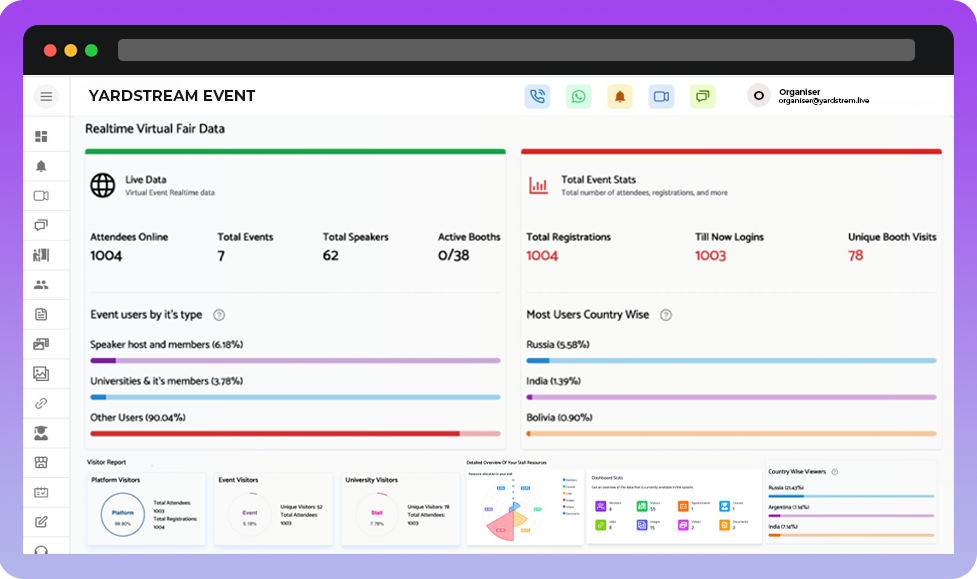Image resolution: width=977 pixels, height=579 pixels.
Task: Click the Visitors stat icon in Dashboard Stats
Action: pyautogui.click(x=642, y=506)
